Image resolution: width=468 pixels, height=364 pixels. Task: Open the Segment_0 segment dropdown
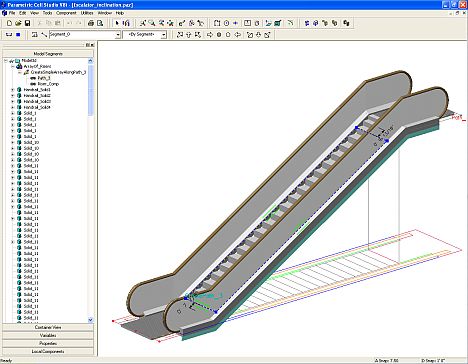(x=118, y=35)
